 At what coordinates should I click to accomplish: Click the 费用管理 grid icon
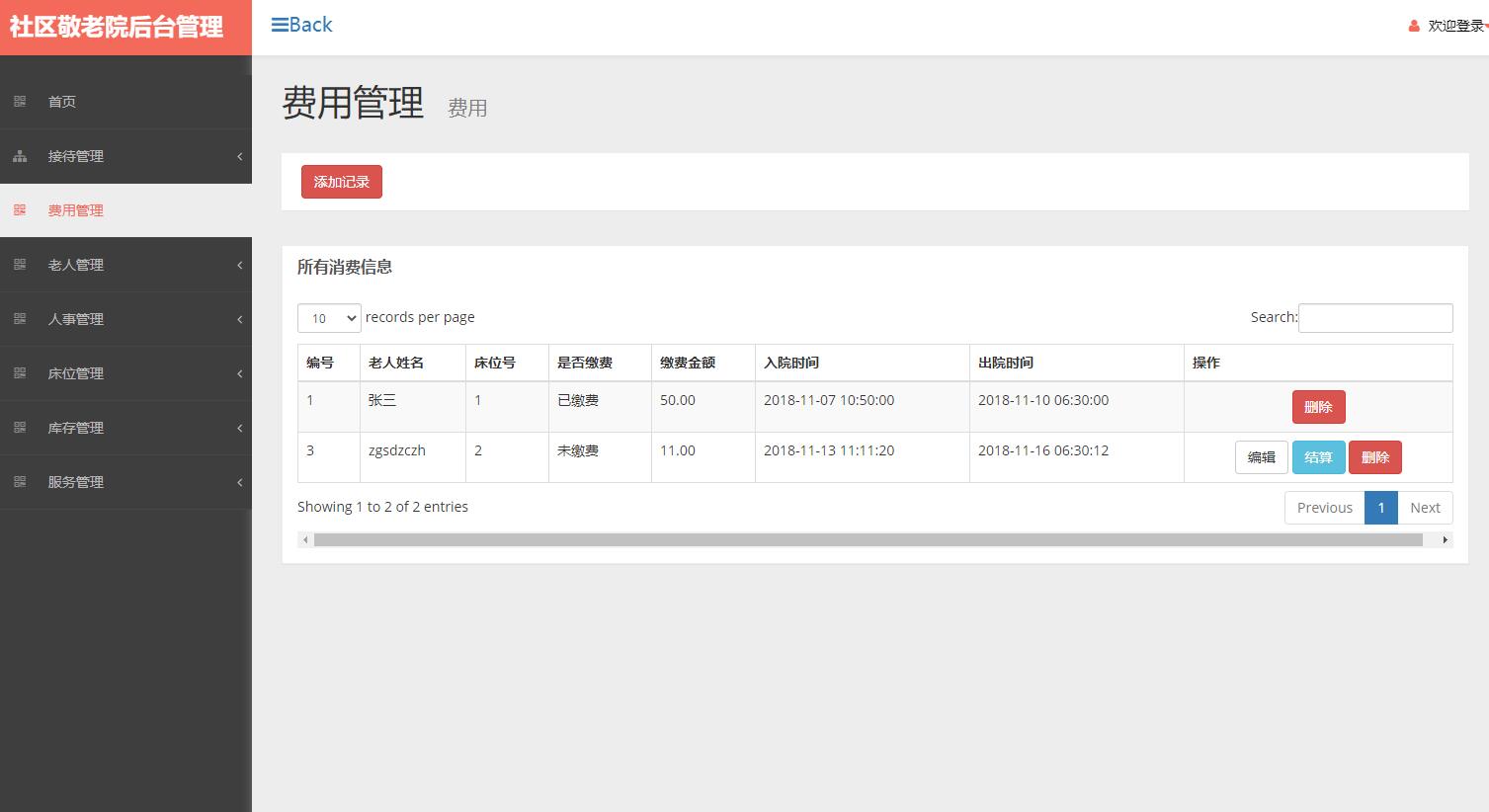[x=19, y=209]
